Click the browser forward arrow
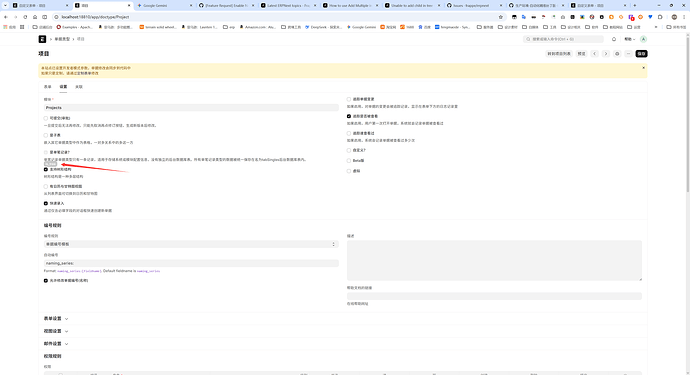690x375 pixels. point(15,17)
